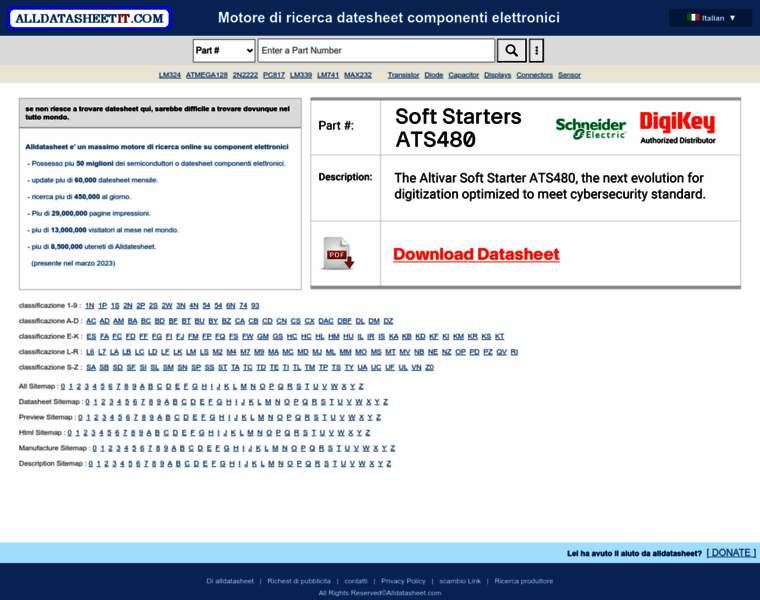Viewport: 760px width, 600px height.
Task: Open Description Sitemap number 0
Action: tap(91, 464)
